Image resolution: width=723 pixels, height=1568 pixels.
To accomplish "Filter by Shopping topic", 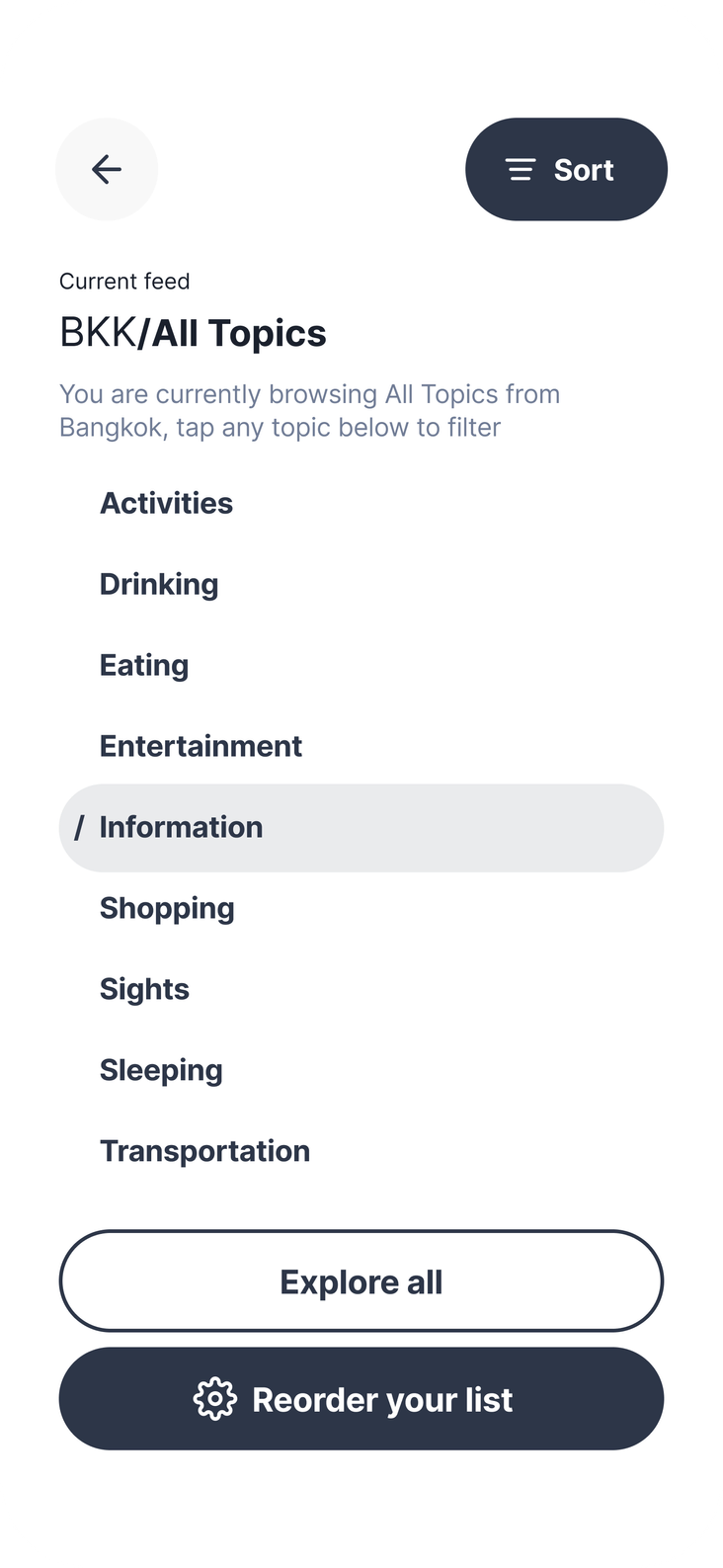I will pyautogui.click(x=167, y=909).
